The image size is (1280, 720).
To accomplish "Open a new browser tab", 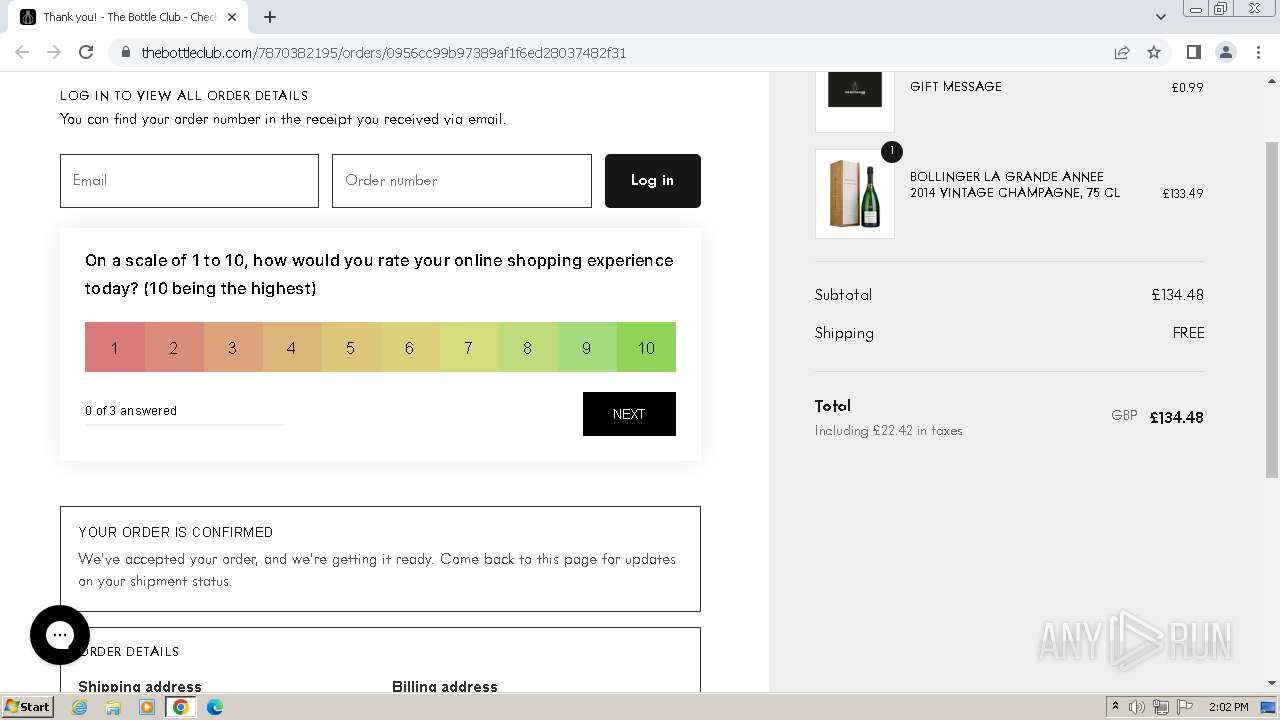I will 270,17.
